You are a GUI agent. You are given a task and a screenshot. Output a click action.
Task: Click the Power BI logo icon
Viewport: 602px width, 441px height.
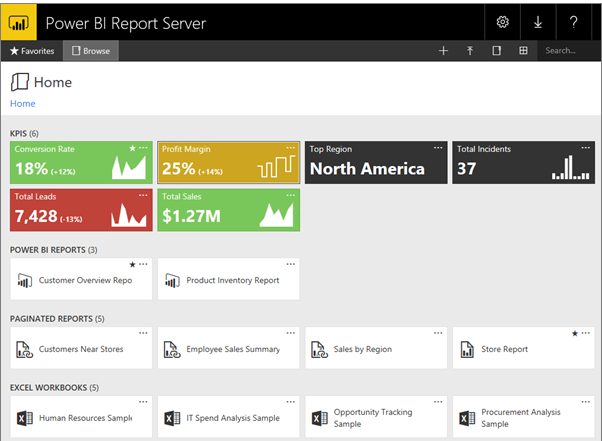click(x=18, y=22)
